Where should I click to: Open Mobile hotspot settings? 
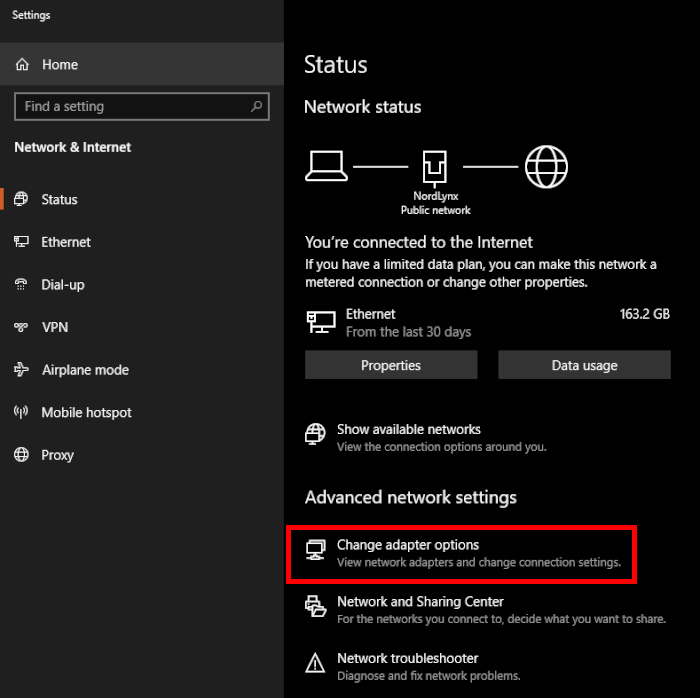tap(142, 412)
